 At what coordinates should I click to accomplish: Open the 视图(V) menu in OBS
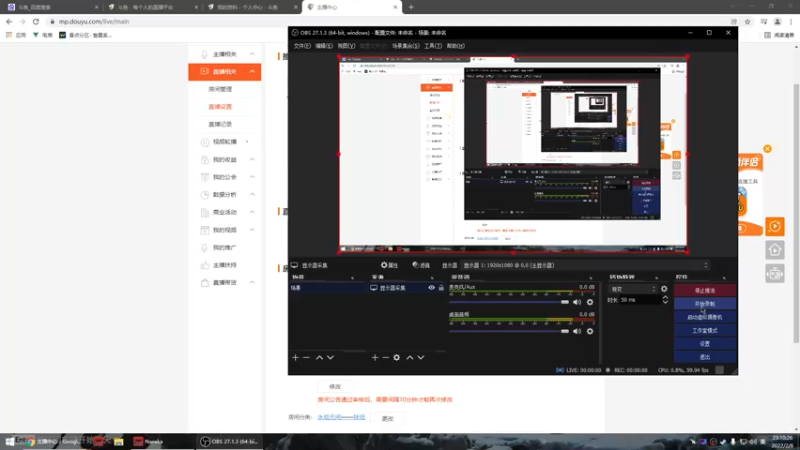346,46
